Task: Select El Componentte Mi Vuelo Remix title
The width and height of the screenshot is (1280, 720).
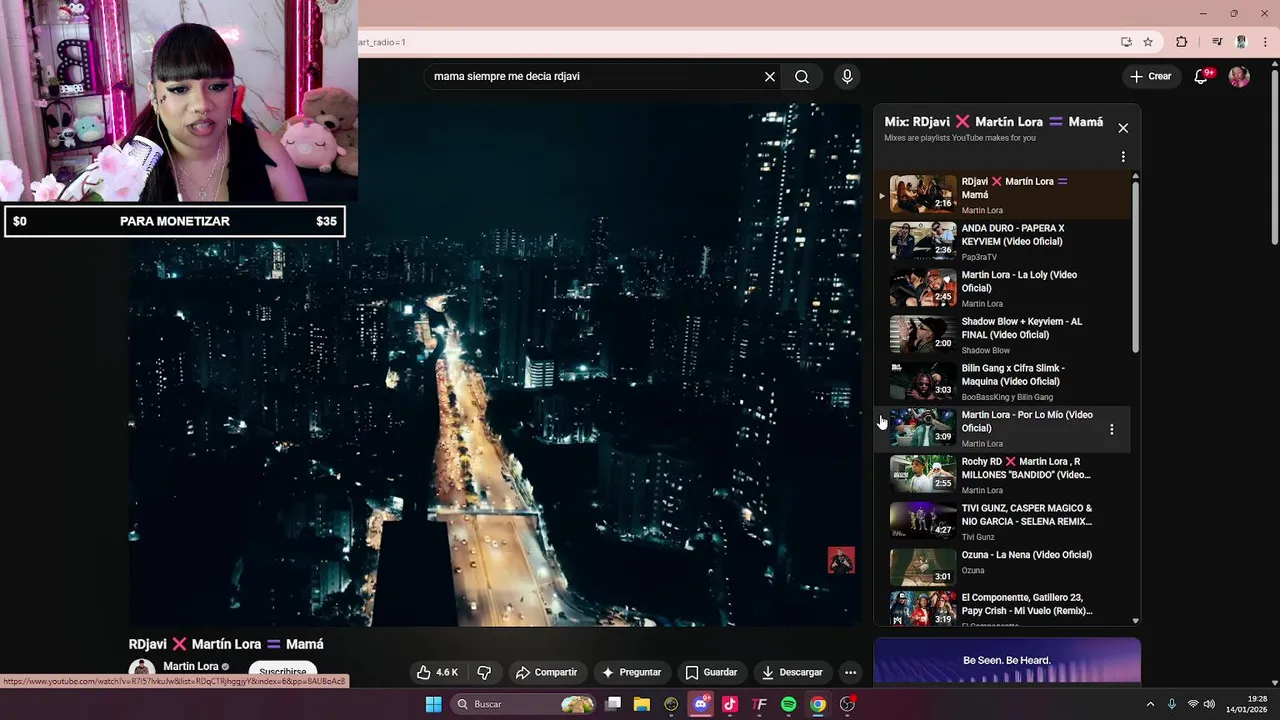Action: (x=1027, y=604)
